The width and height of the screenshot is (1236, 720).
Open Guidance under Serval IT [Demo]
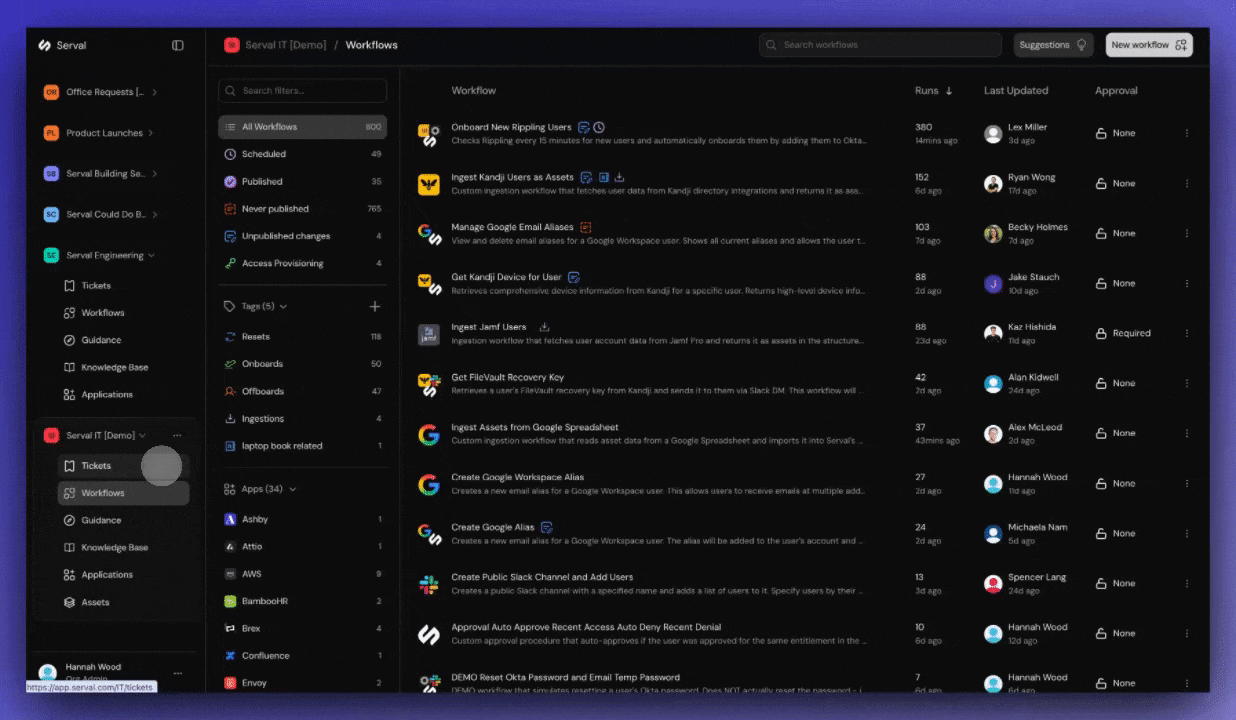click(101, 519)
